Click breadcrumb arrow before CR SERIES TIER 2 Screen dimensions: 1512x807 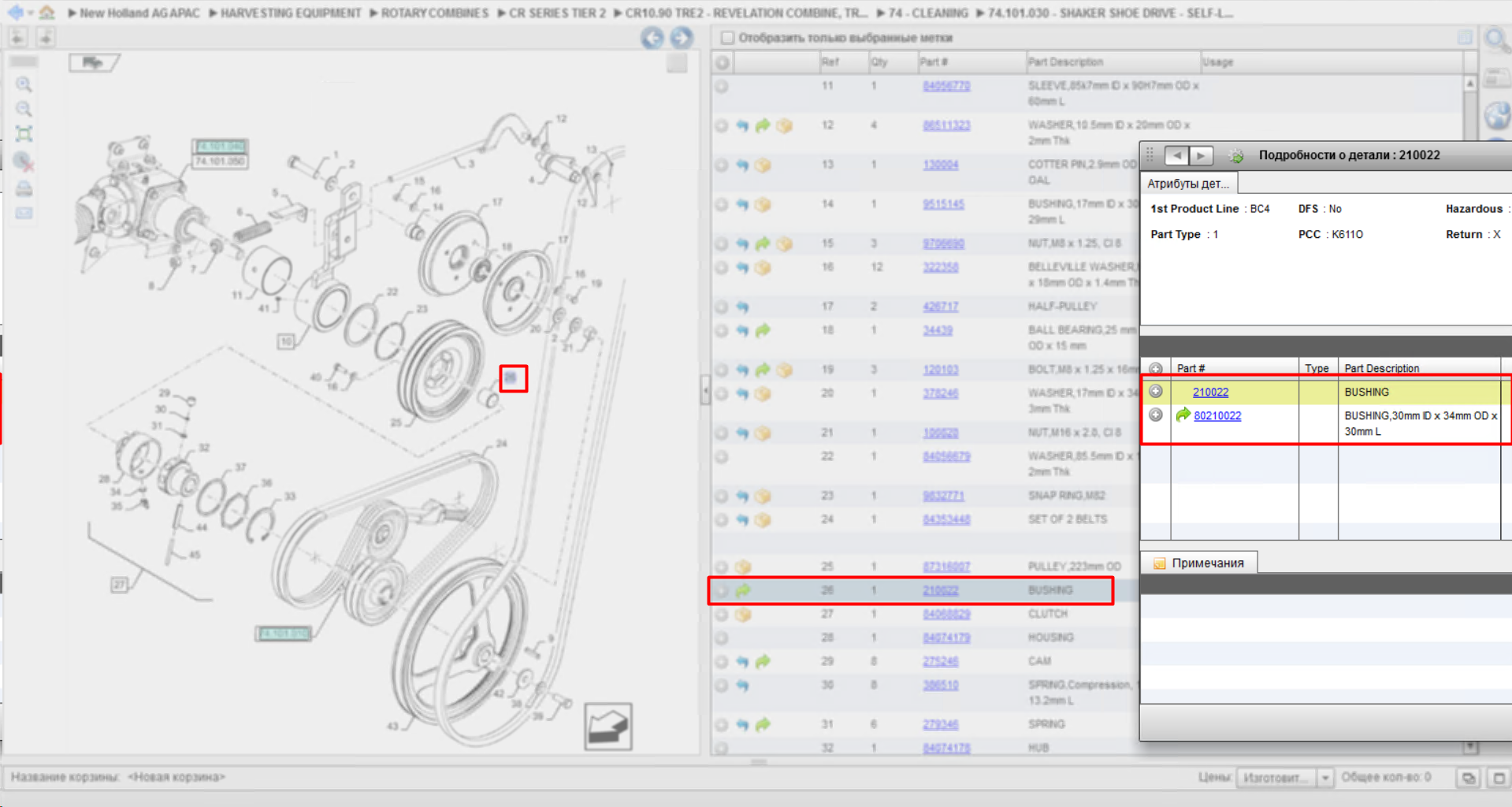click(502, 13)
